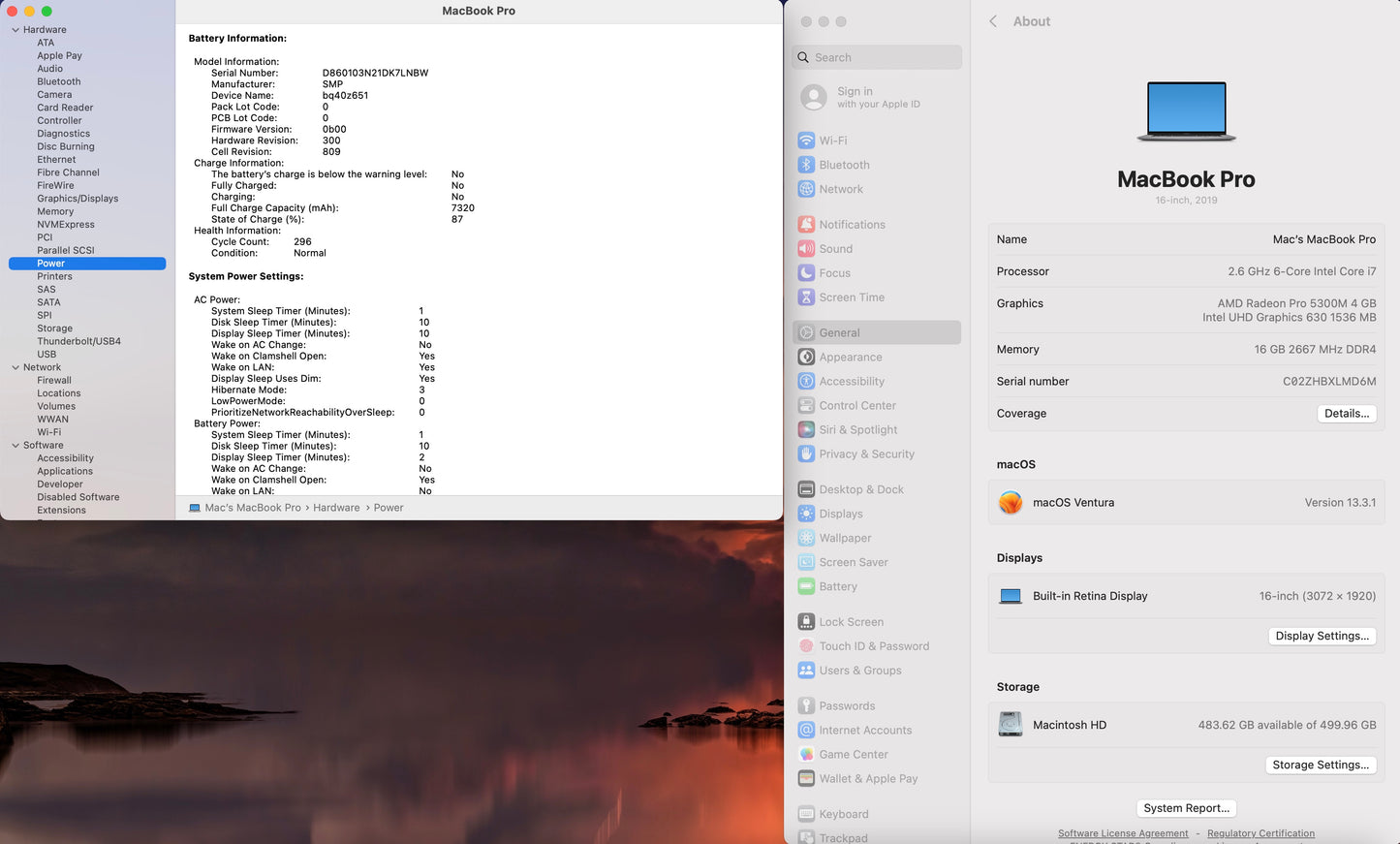The image size is (1400, 844).
Task: Select Graphics/Displays in hardware list
Action: coord(78,199)
